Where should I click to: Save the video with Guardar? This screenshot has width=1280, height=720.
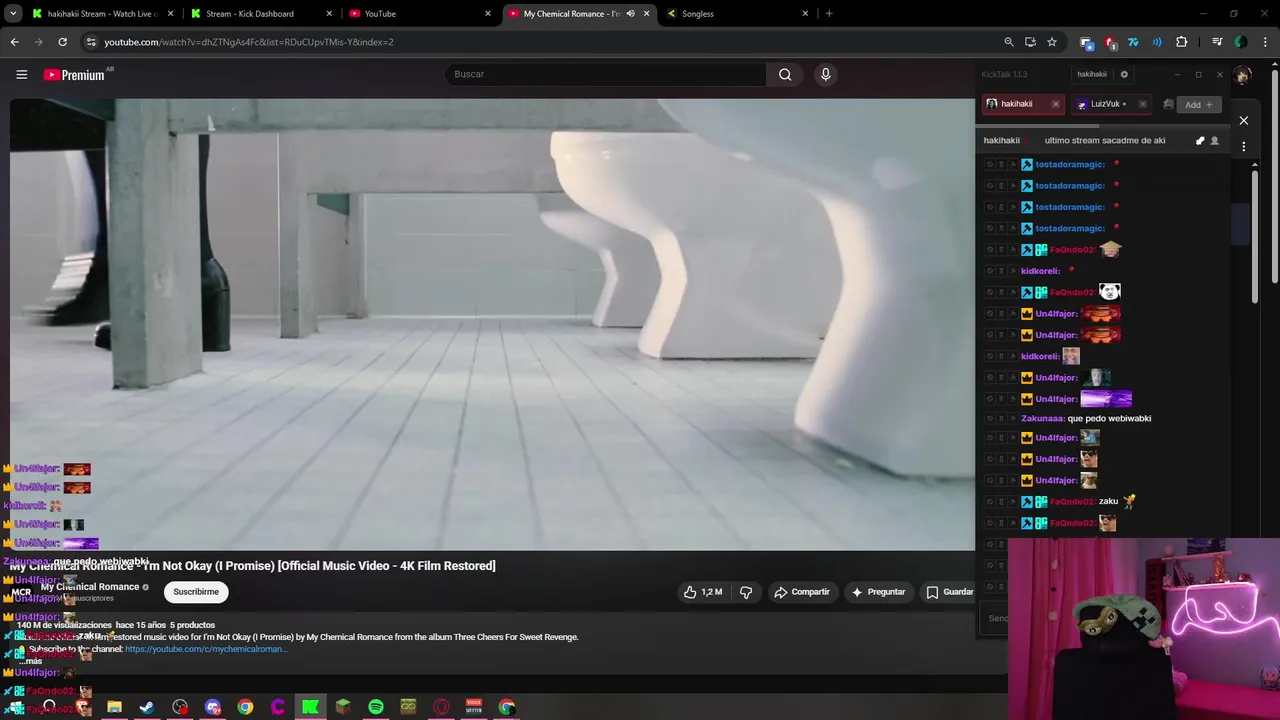click(948, 592)
